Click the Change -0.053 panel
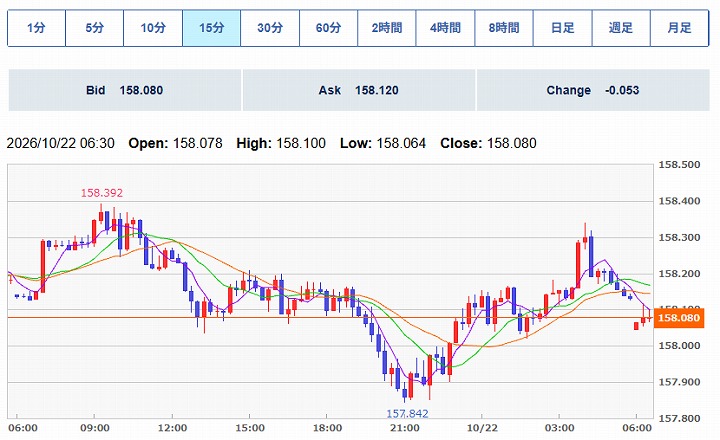 [593, 90]
